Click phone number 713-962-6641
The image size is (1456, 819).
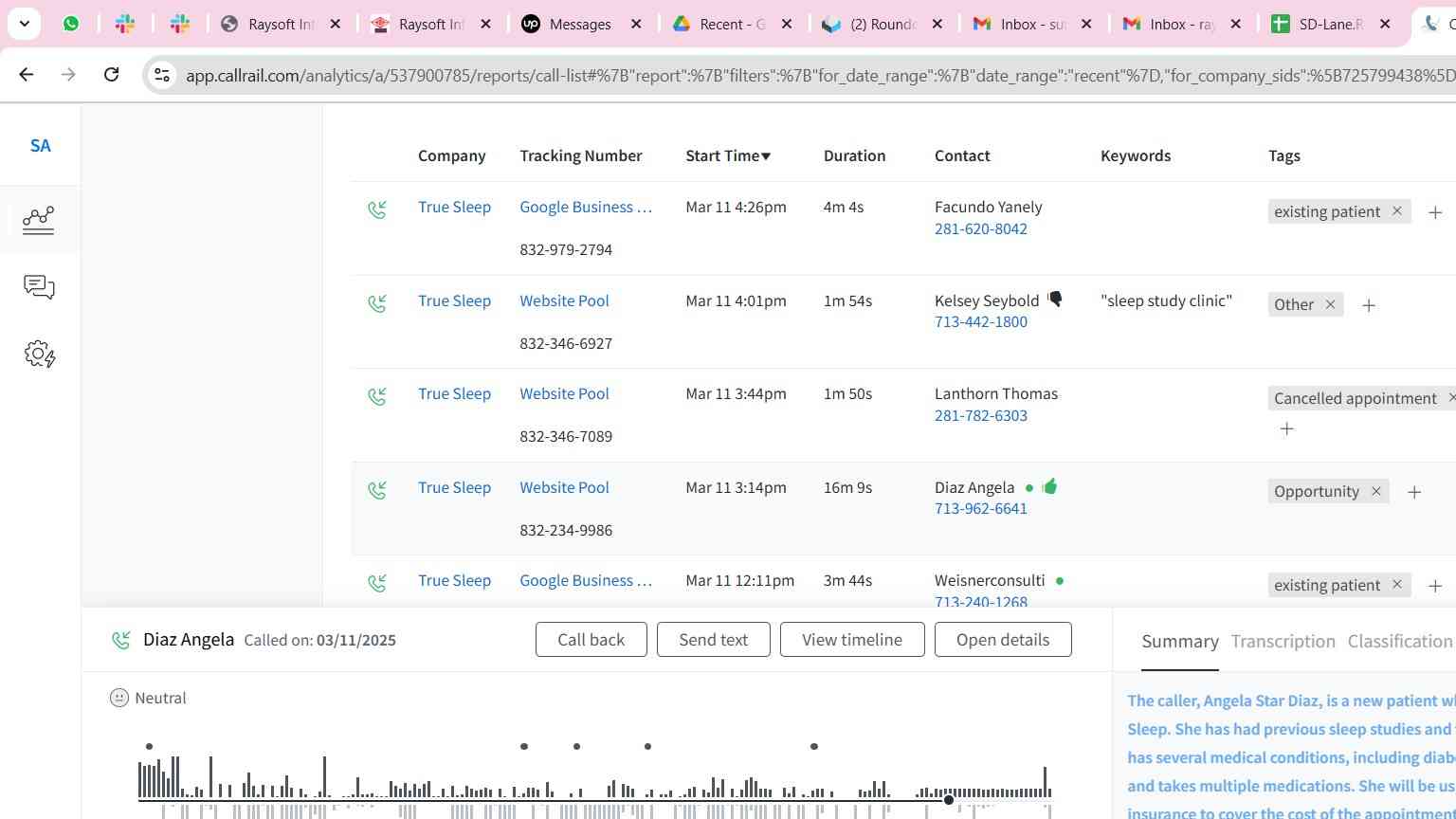[x=981, y=508]
